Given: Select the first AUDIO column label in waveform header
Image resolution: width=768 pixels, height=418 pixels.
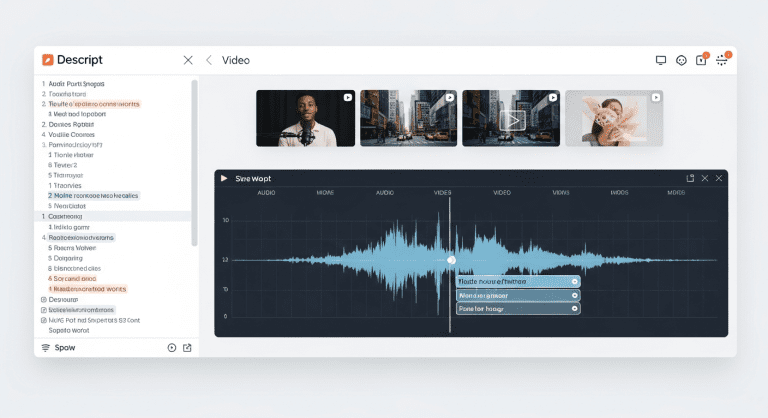Looking at the screenshot, I should [x=266, y=192].
